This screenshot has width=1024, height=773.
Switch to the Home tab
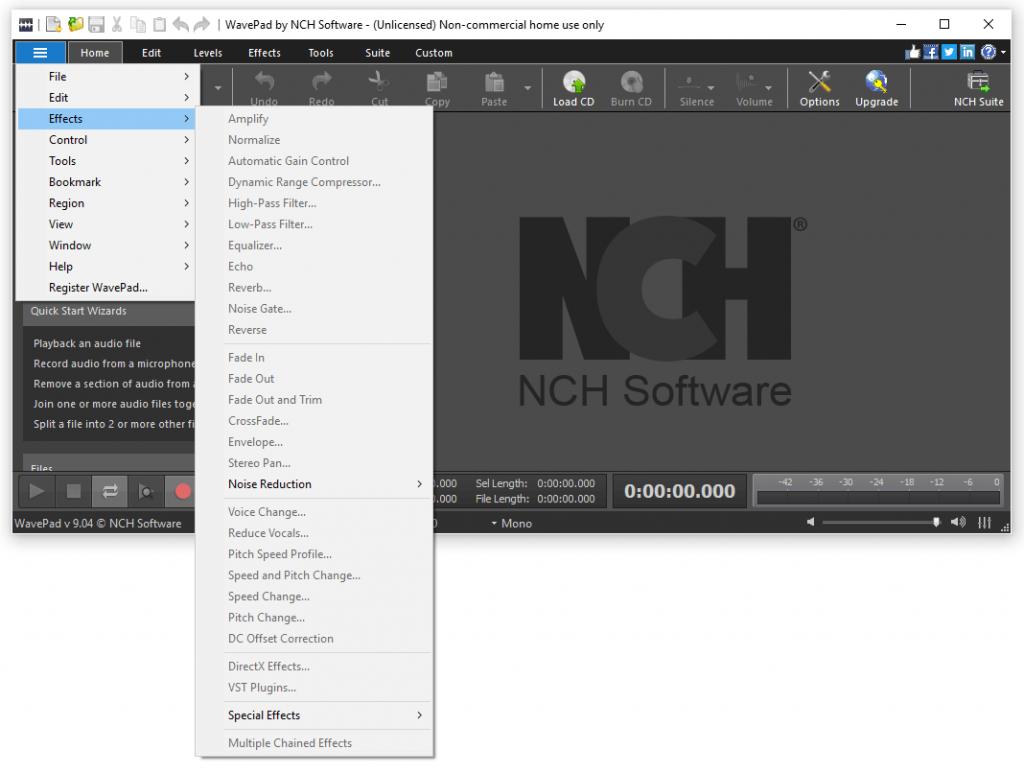(x=95, y=53)
